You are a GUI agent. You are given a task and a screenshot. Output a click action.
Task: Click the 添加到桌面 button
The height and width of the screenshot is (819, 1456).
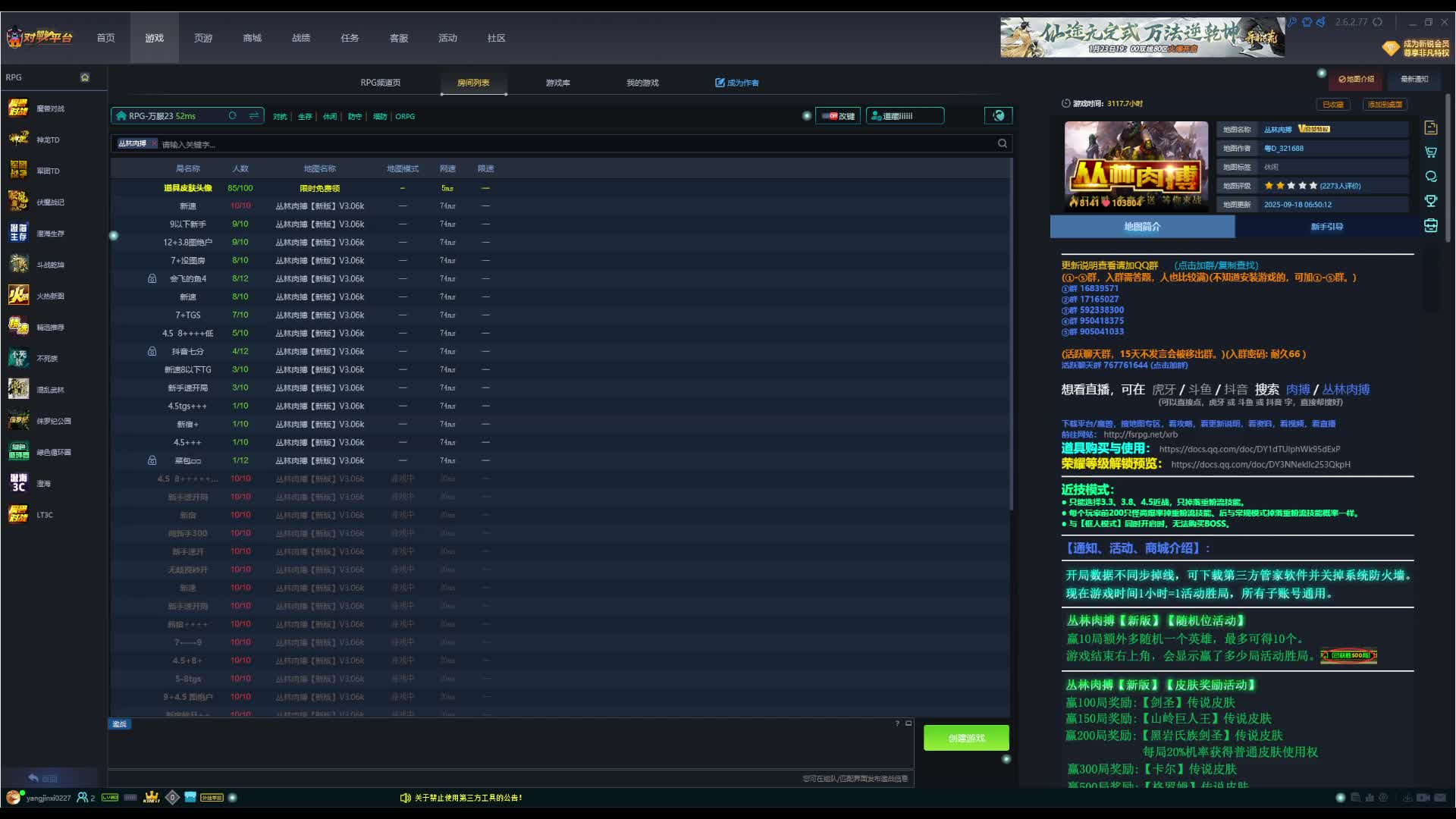click(x=1384, y=105)
